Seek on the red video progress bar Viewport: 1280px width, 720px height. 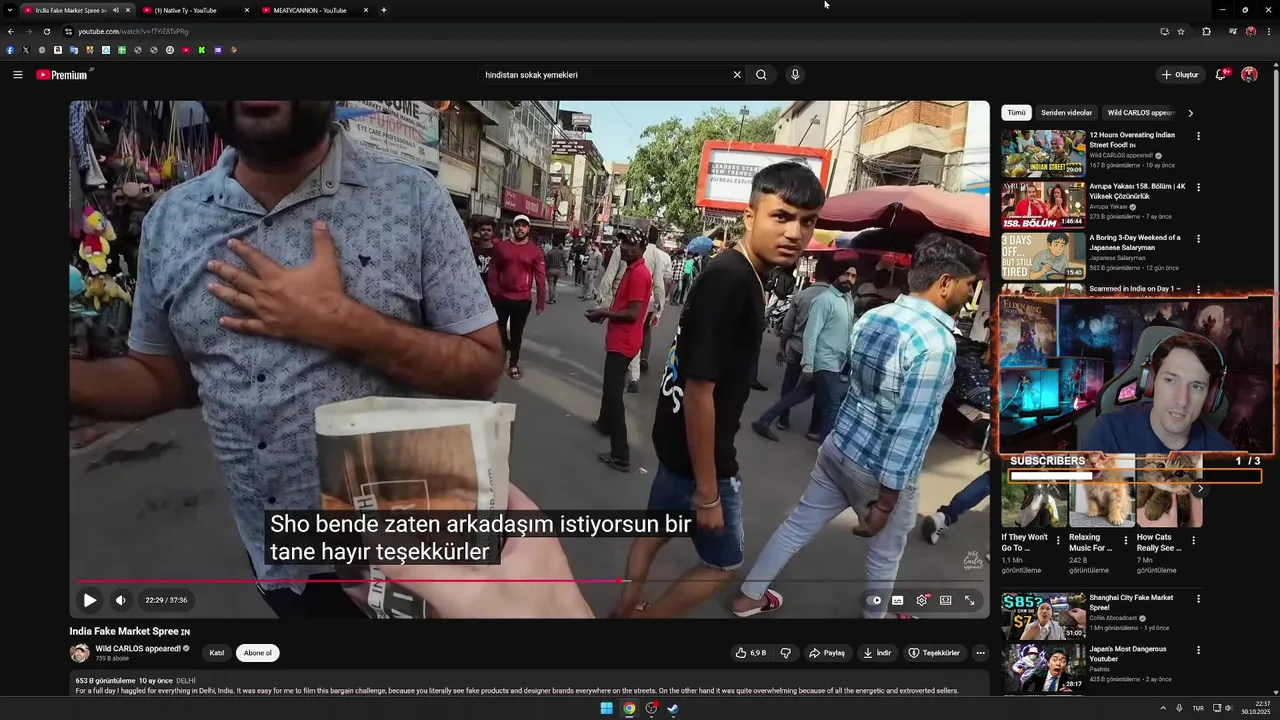(x=530, y=581)
